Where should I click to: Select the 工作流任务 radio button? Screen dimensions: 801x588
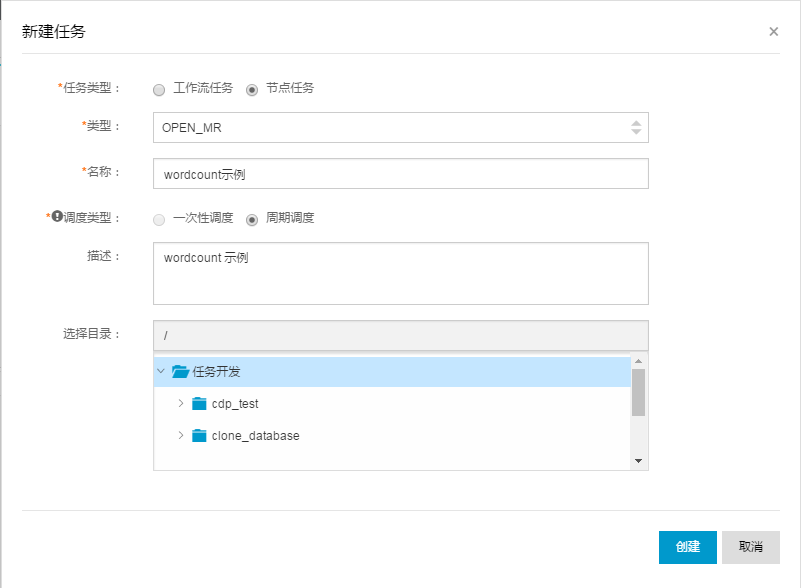[x=159, y=90]
